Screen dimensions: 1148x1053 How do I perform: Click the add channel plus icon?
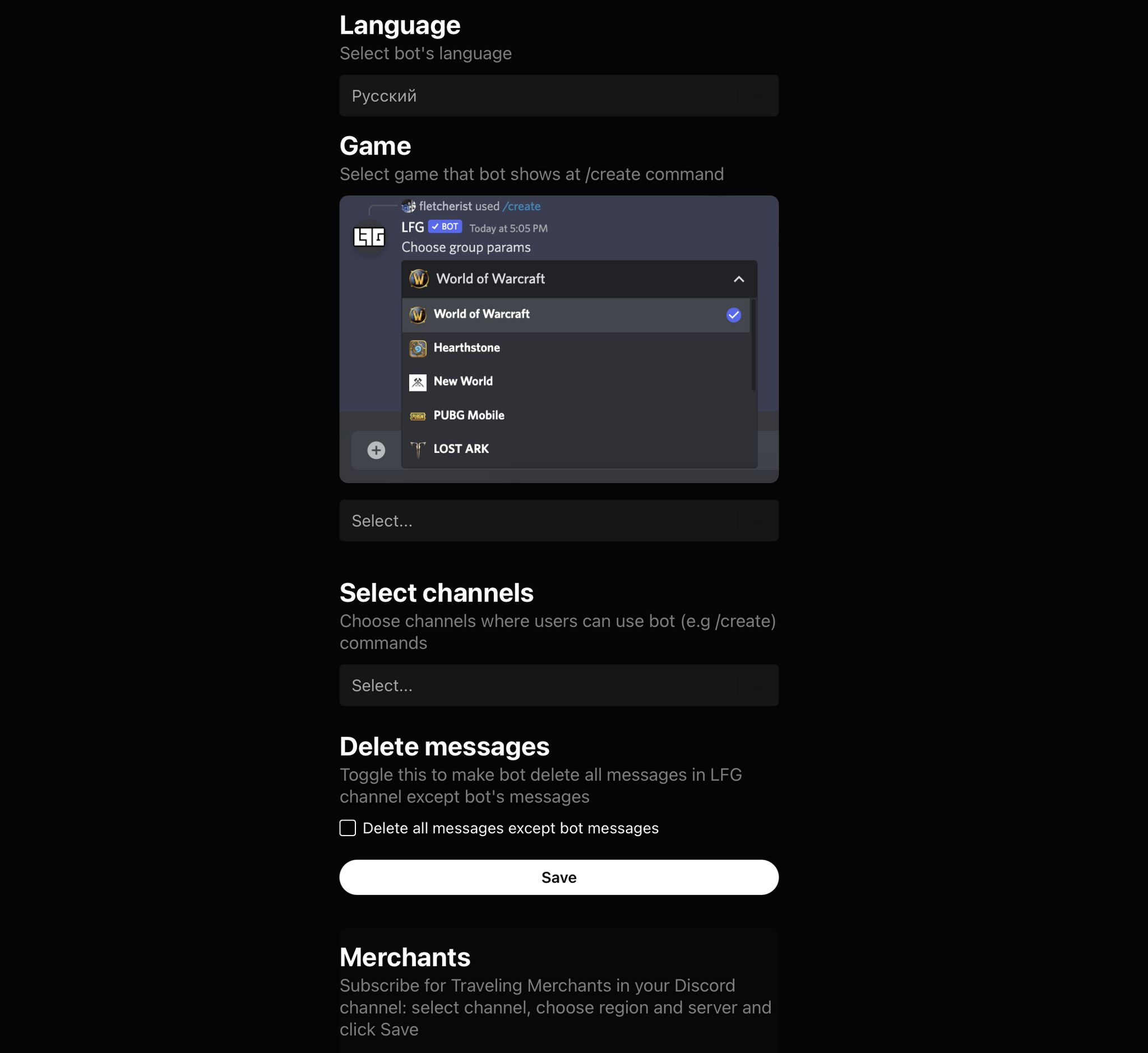376,449
